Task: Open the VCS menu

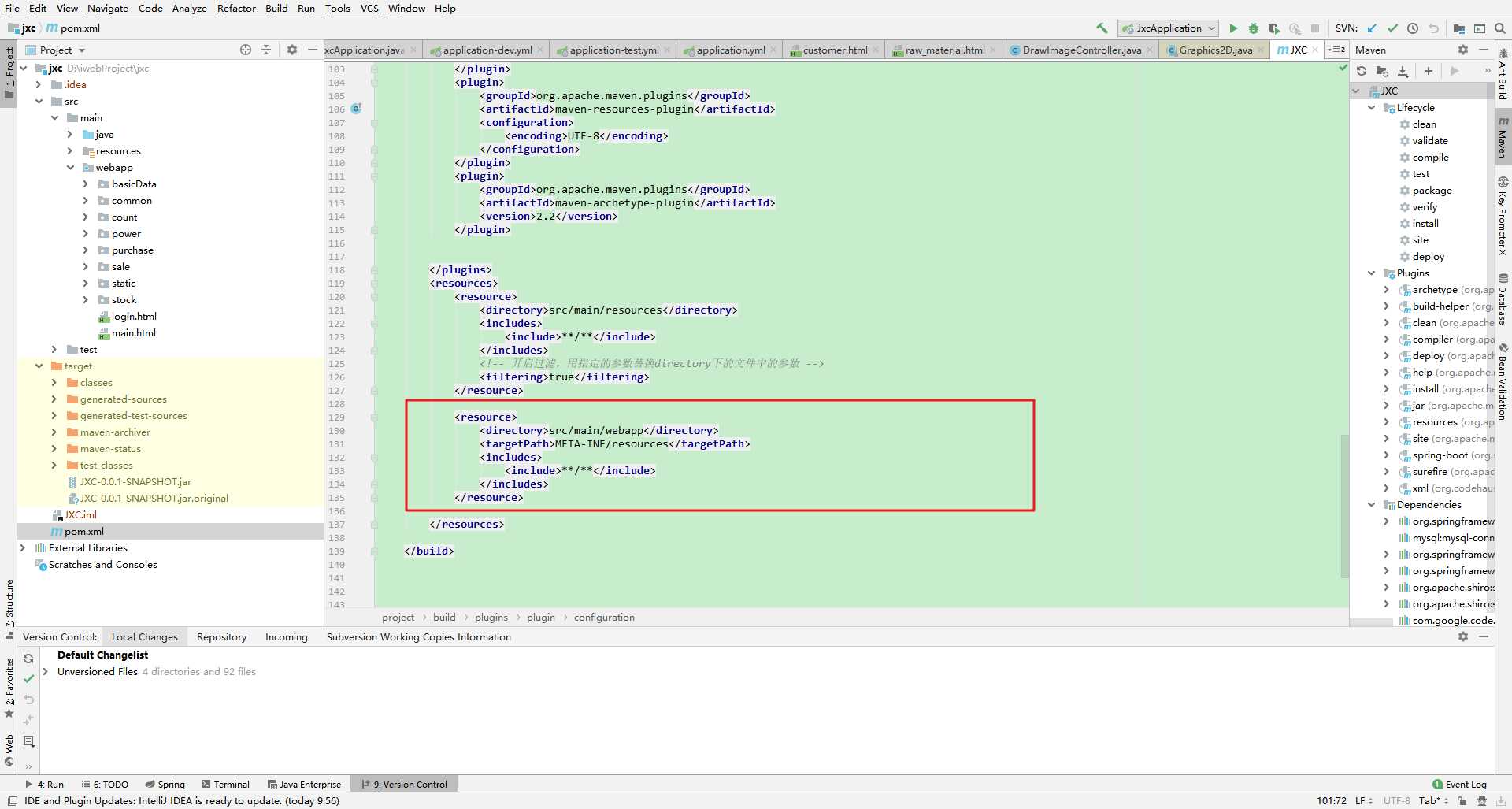Action: tap(369, 8)
